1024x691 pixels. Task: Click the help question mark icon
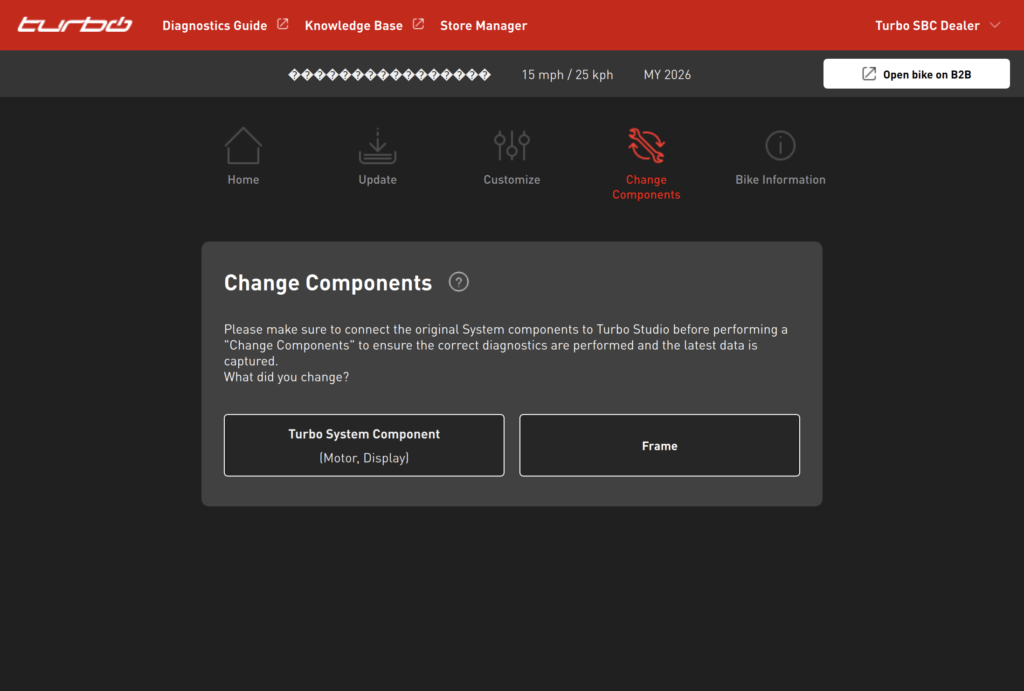[459, 282]
